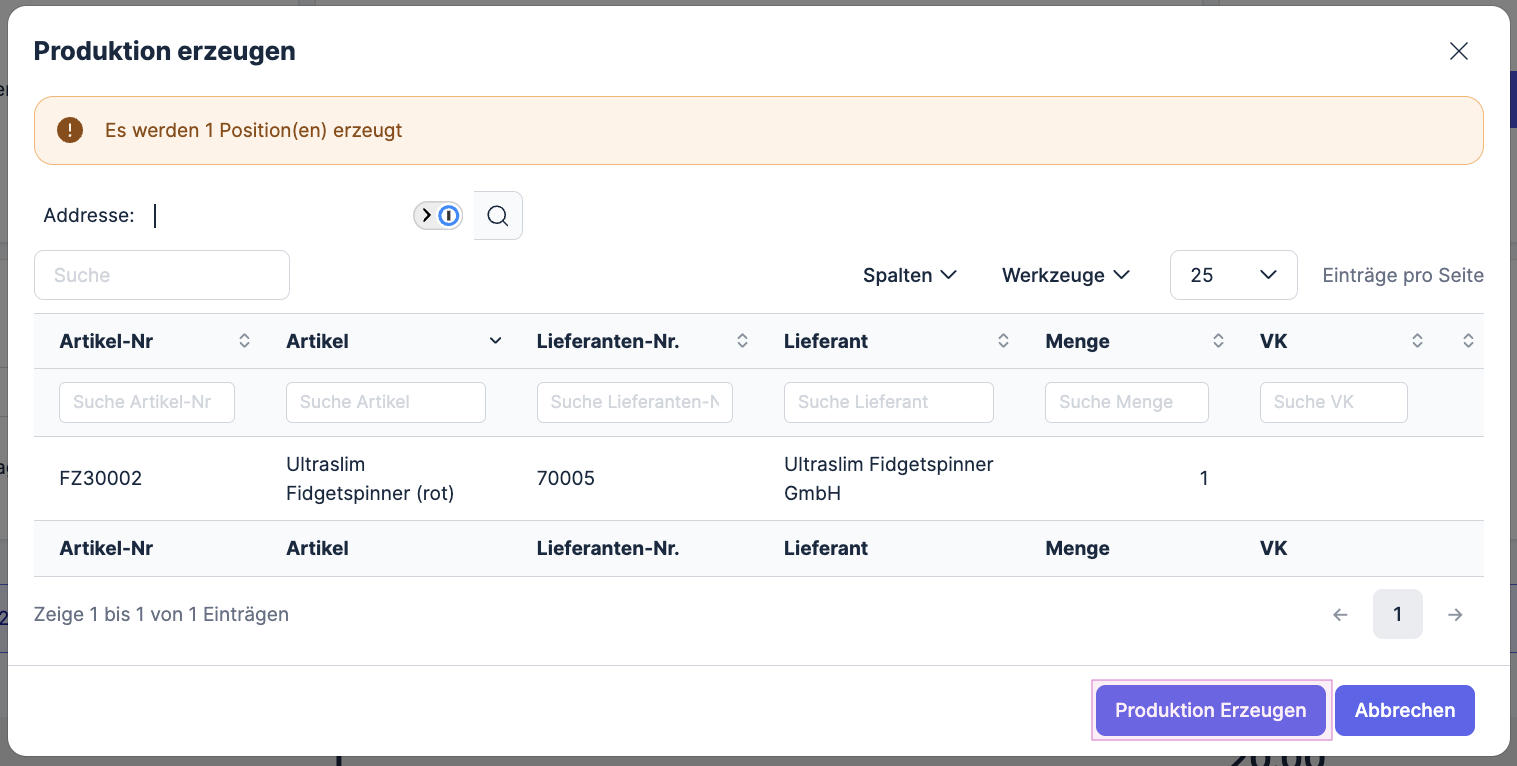Viewport: 1517px width, 766px height.
Task: Sort by Lieferant column arrows
Action: coord(1003,341)
